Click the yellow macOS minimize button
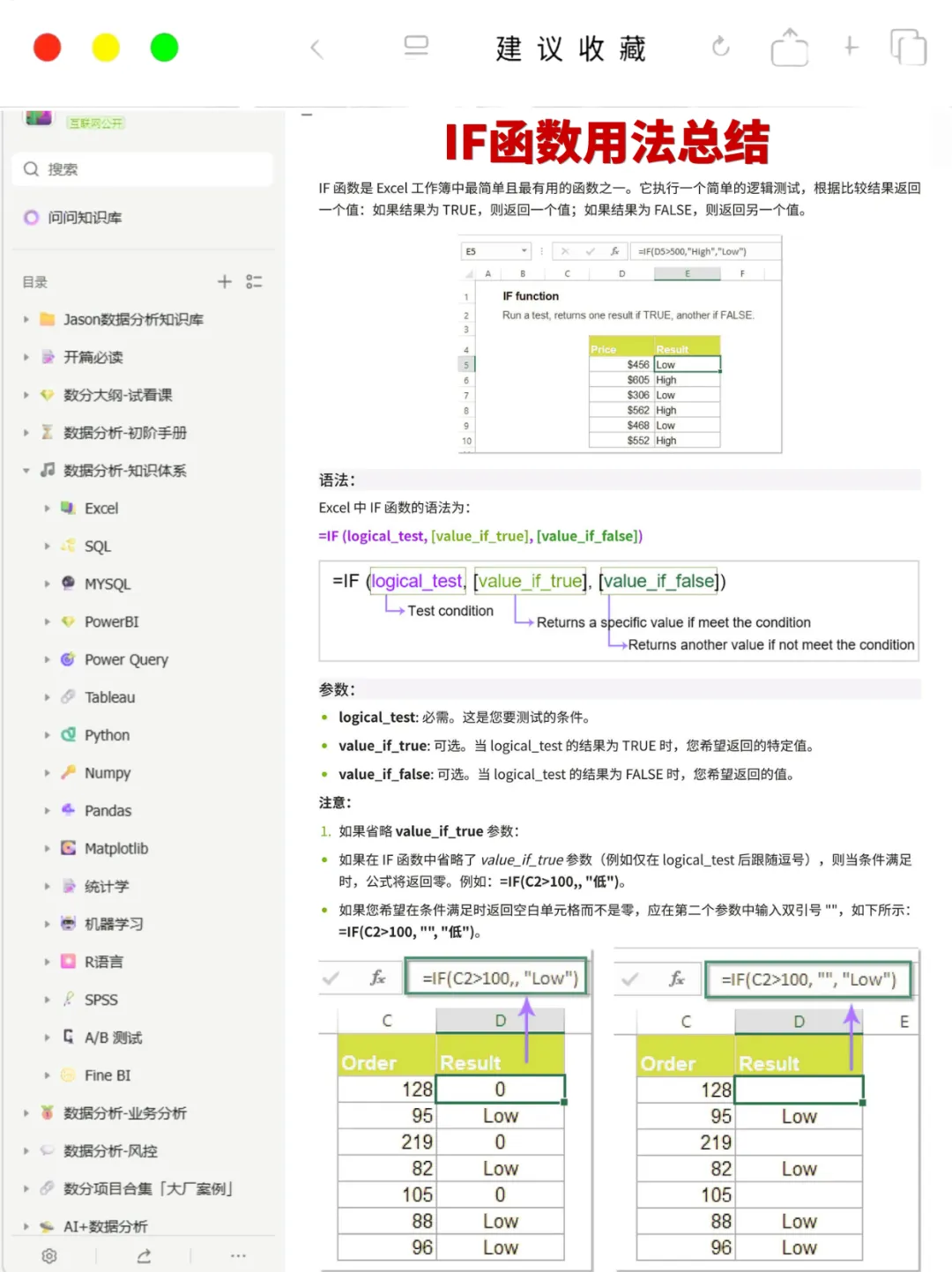This screenshot has width=952, height=1272. (106, 47)
